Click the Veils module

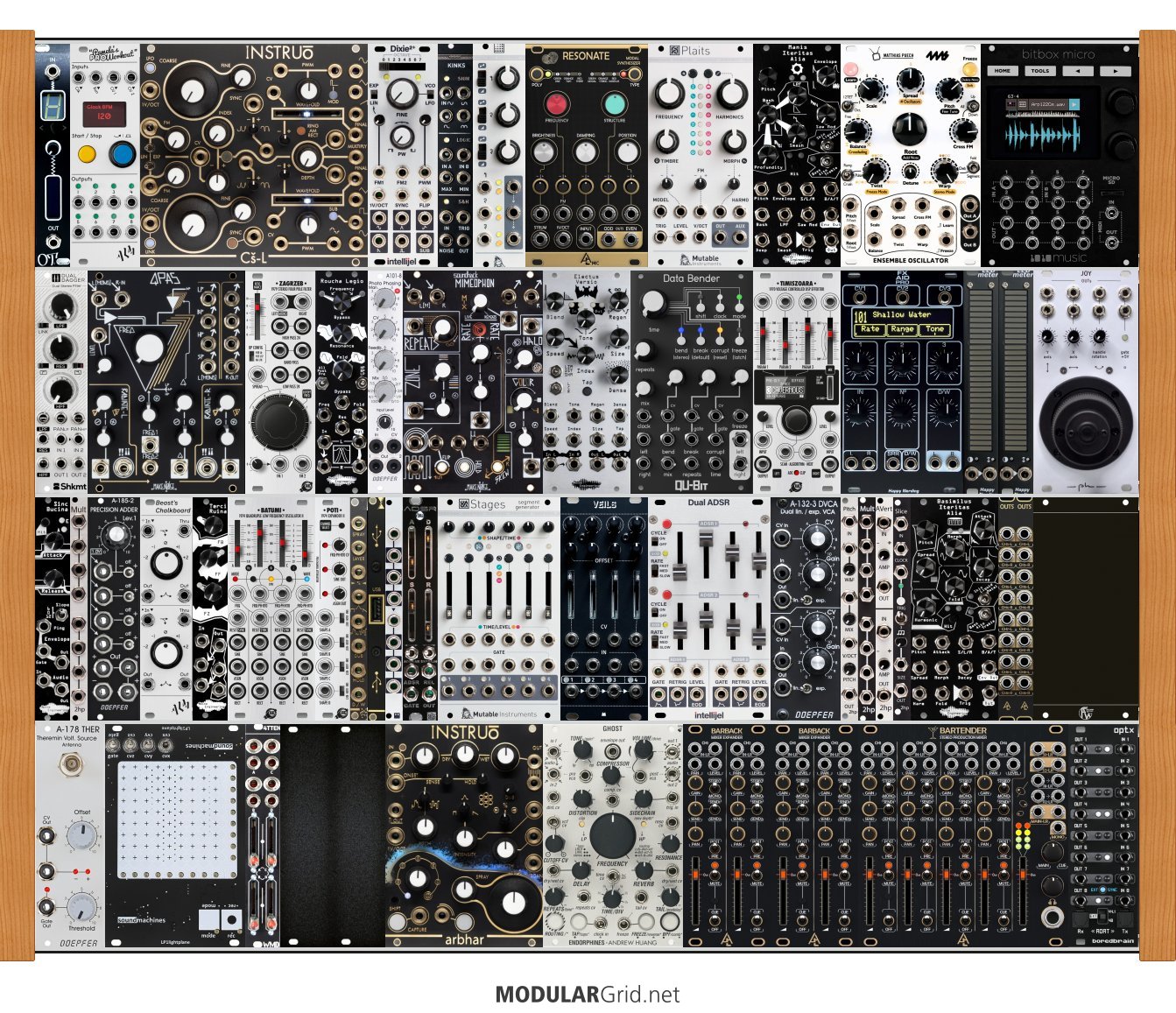[x=603, y=609]
